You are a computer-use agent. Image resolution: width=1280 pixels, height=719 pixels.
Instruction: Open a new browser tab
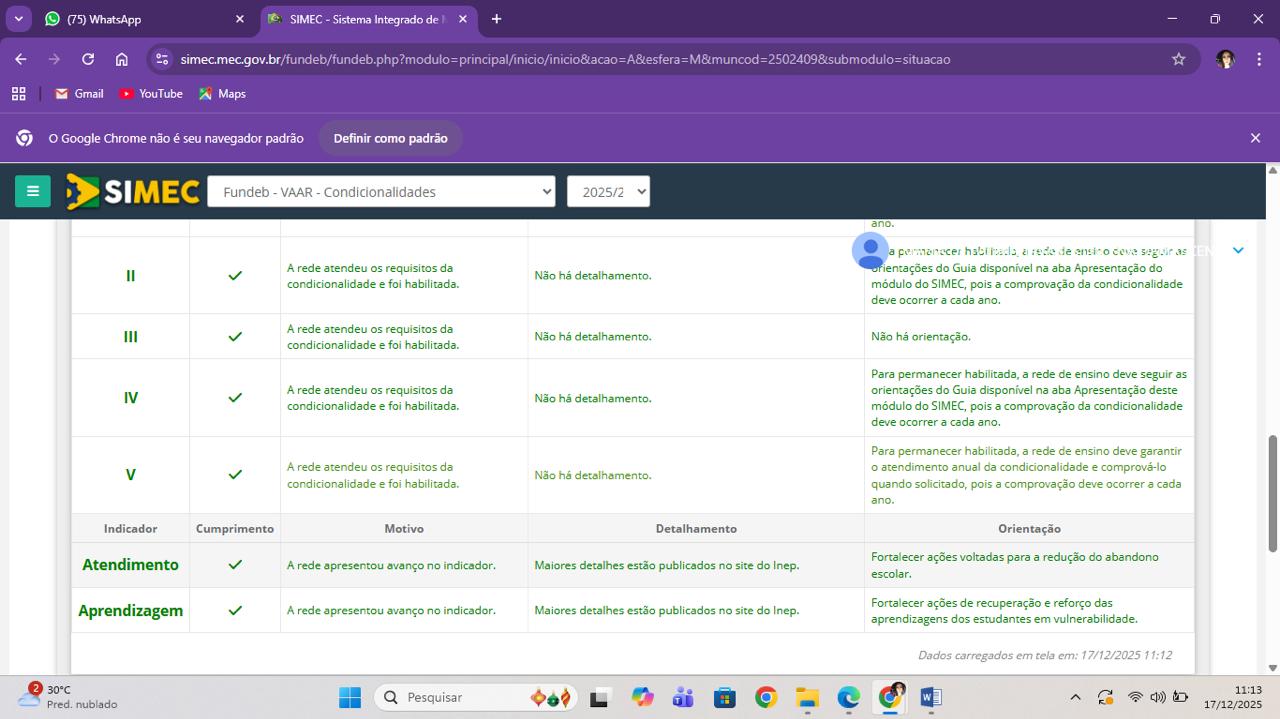click(x=496, y=19)
